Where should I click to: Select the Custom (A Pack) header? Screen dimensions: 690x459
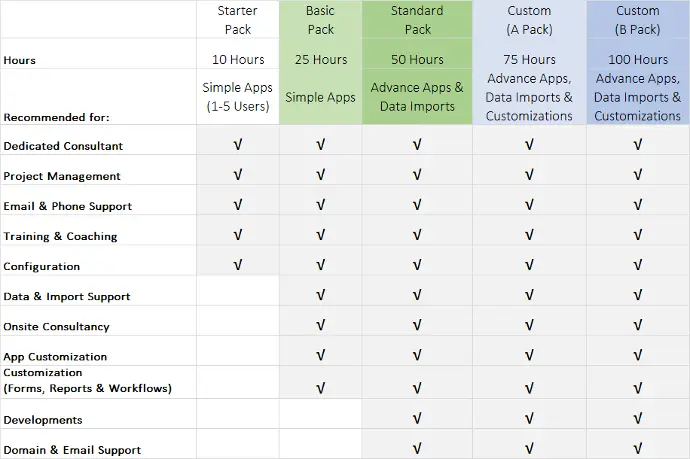529,20
